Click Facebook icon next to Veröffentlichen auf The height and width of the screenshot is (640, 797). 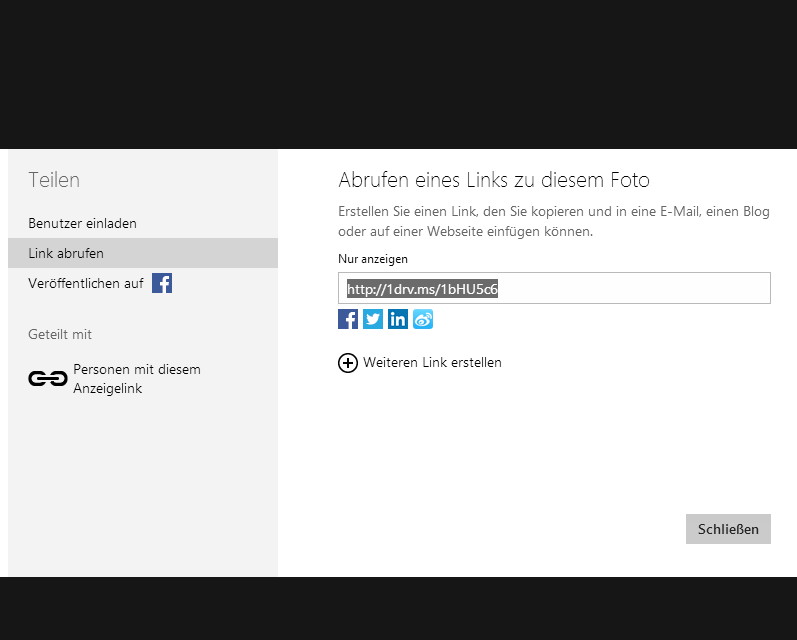click(162, 283)
